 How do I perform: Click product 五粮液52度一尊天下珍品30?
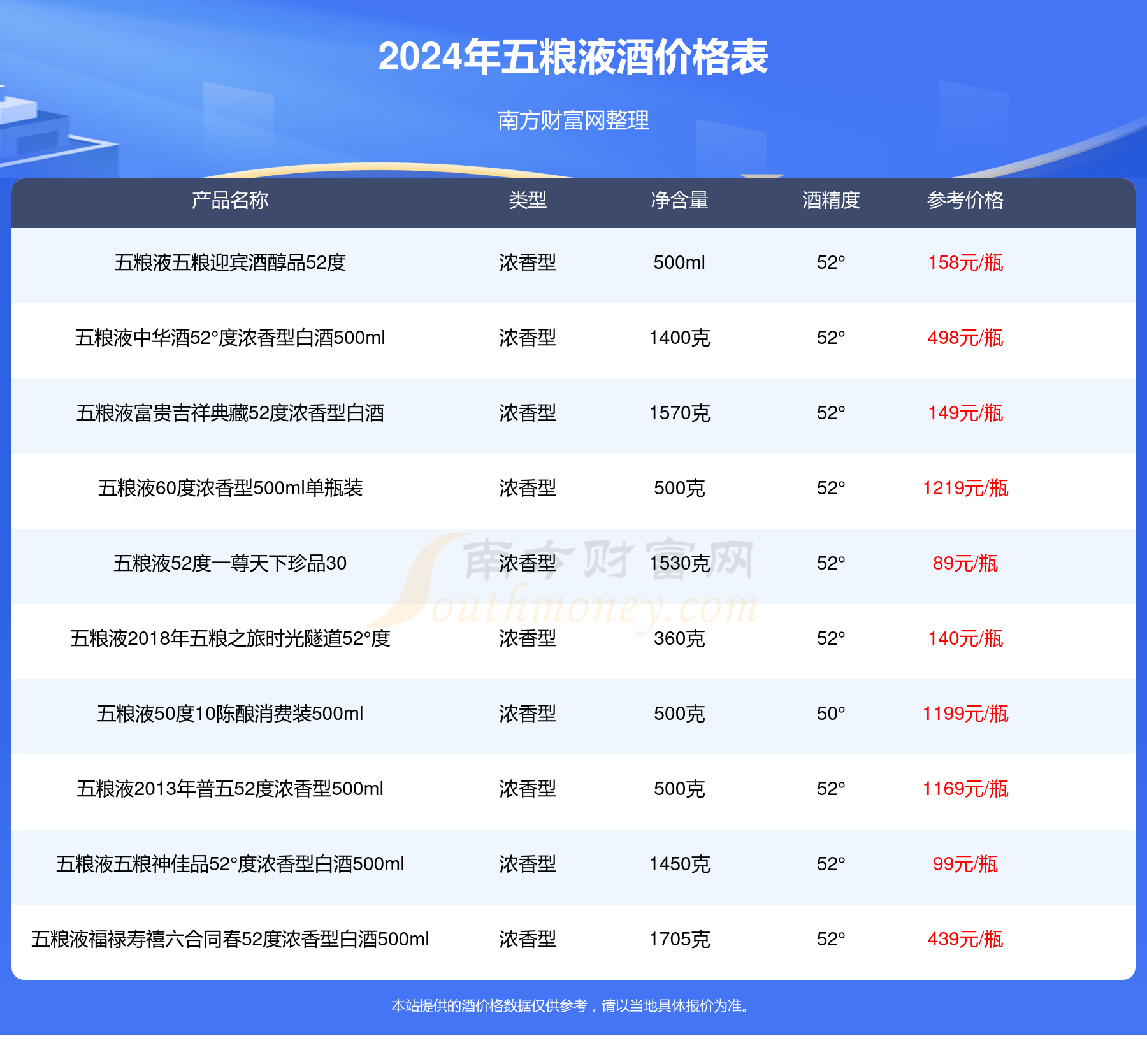pyautogui.click(x=230, y=563)
